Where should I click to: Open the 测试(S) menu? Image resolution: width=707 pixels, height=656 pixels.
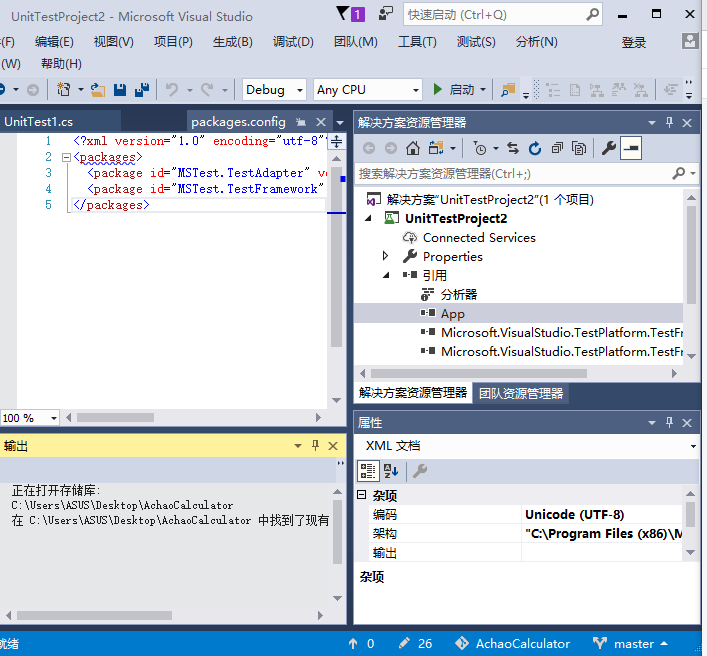click(476, 42)
